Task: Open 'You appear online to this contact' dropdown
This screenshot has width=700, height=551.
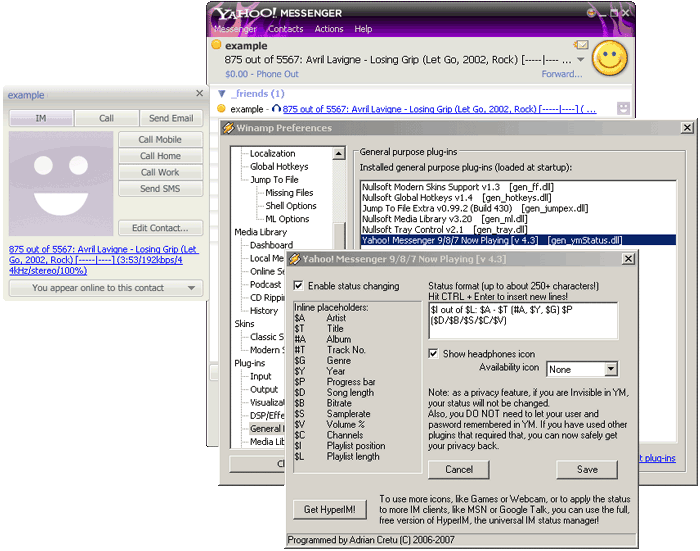Action: [104, 288]
